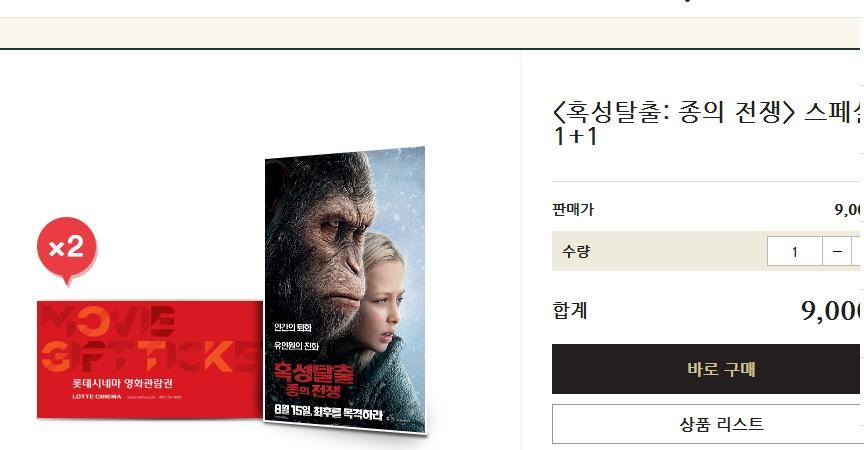Click the beige banner strip at the top
Viewport: 864px width, 450px height.
430,33
